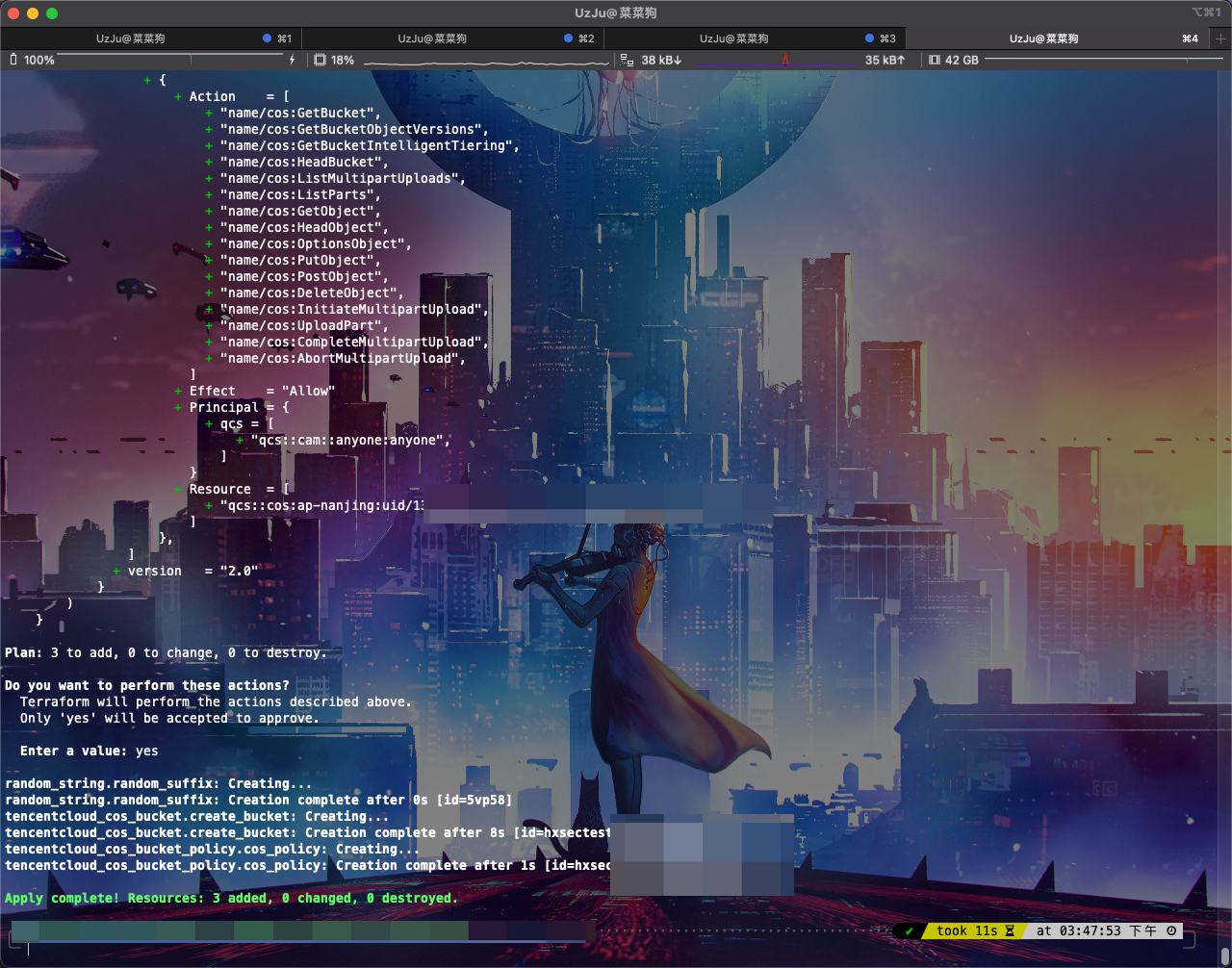
Task: Click 'random_string.random_suffix: Creation complete' line
Action: click(x=259, y=800)
